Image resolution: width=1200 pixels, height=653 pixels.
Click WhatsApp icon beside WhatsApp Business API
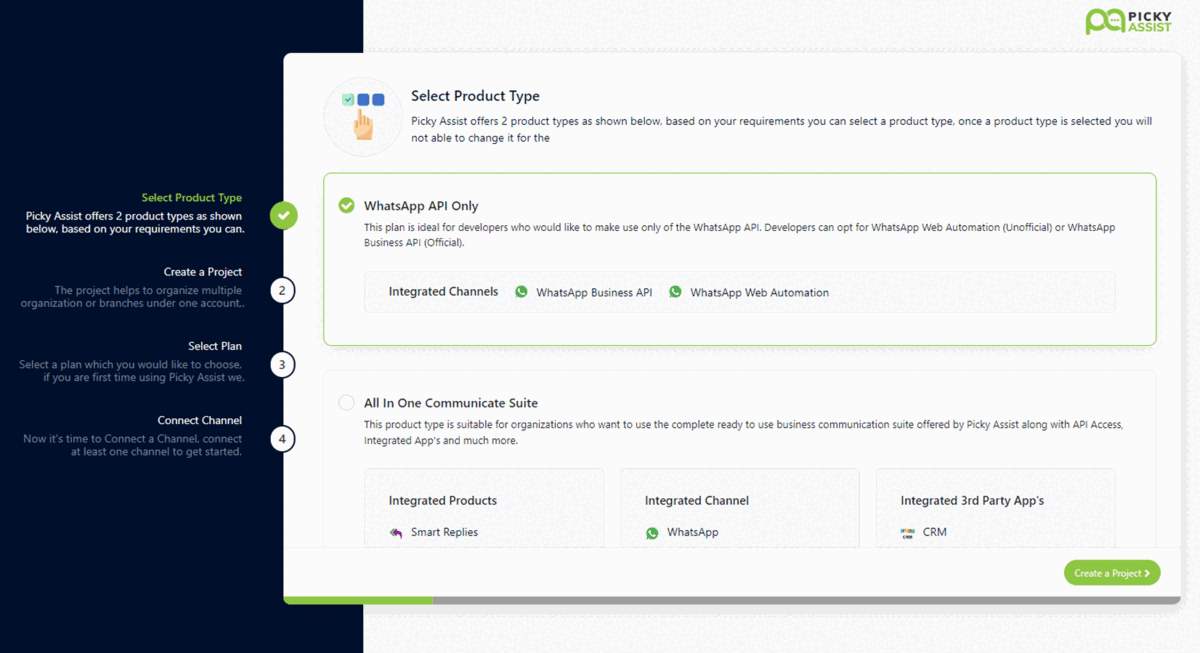(521, 292)
